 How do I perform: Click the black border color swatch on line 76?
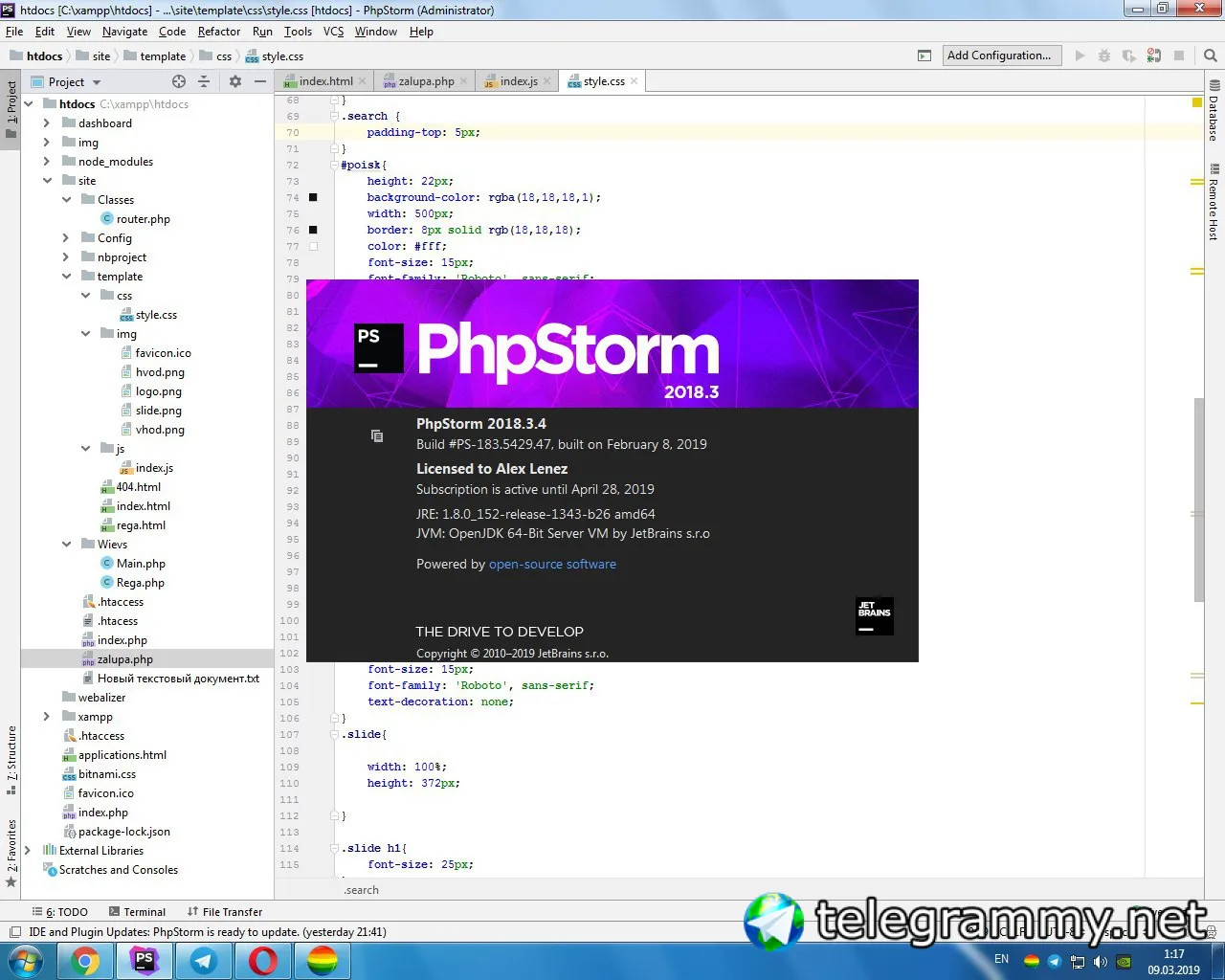(x=313, y=230)
